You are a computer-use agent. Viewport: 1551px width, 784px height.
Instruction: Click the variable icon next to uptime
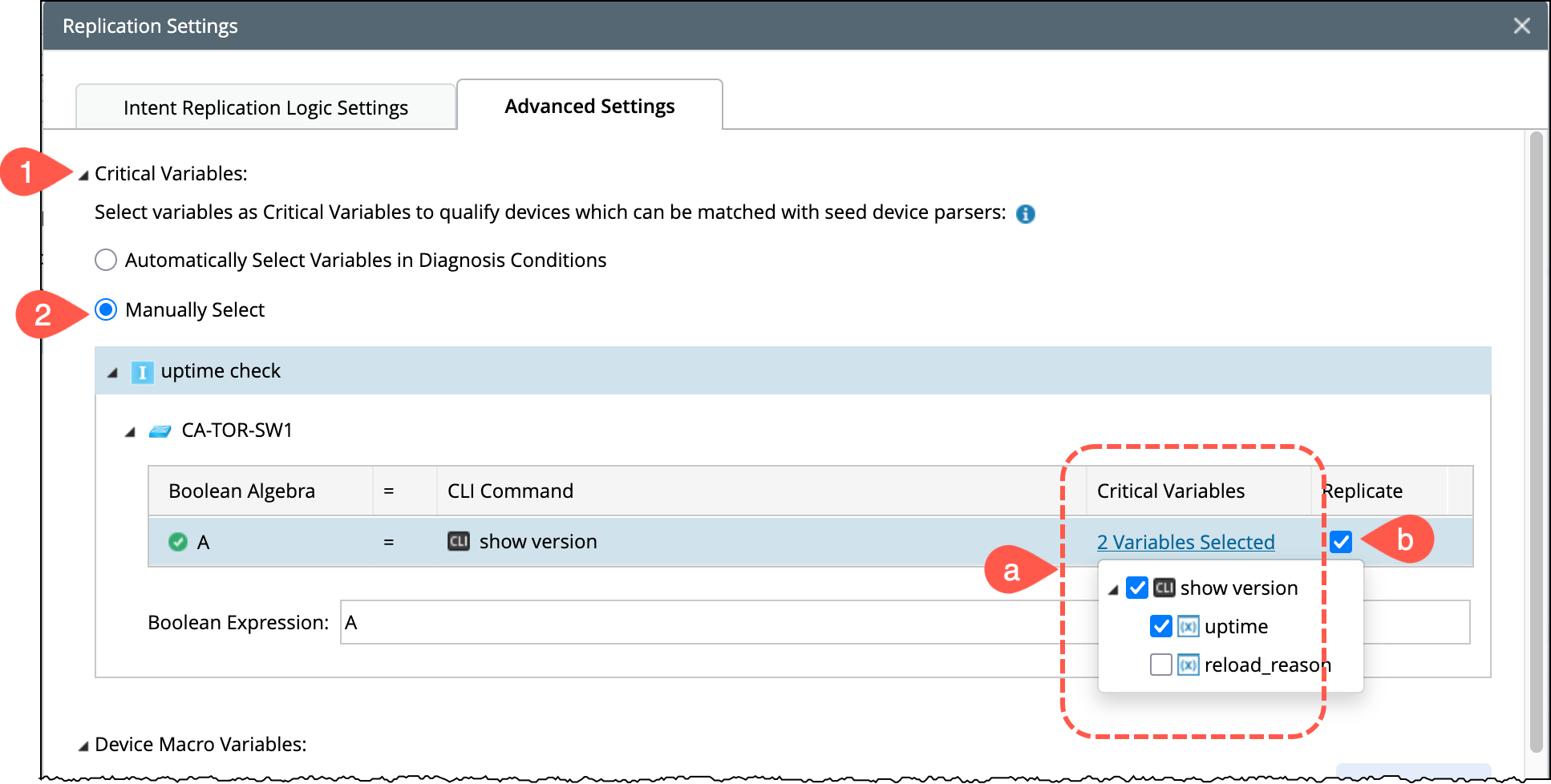[1188, 627]
